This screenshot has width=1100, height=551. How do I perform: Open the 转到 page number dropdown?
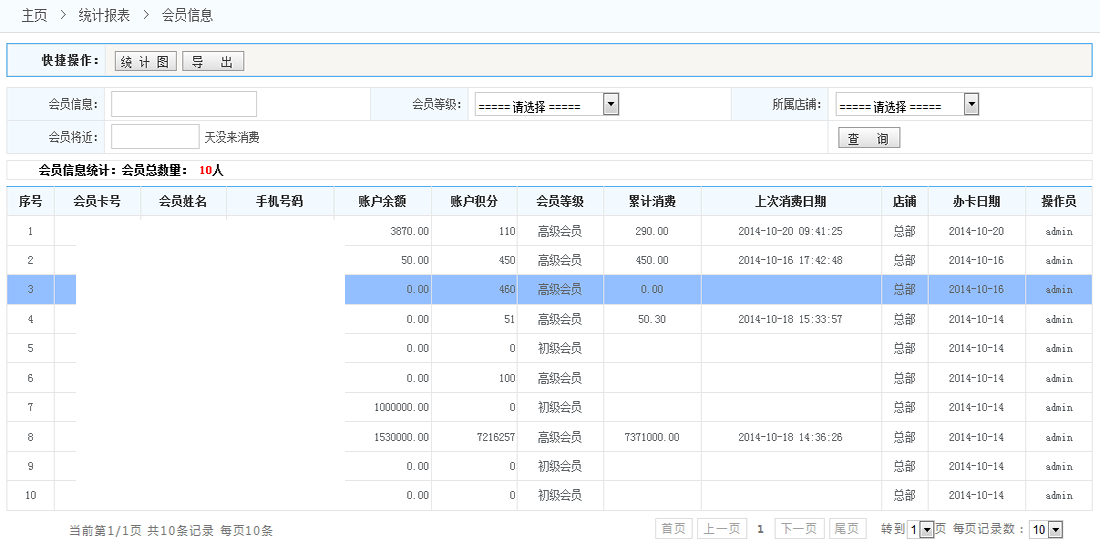[920, 529]
